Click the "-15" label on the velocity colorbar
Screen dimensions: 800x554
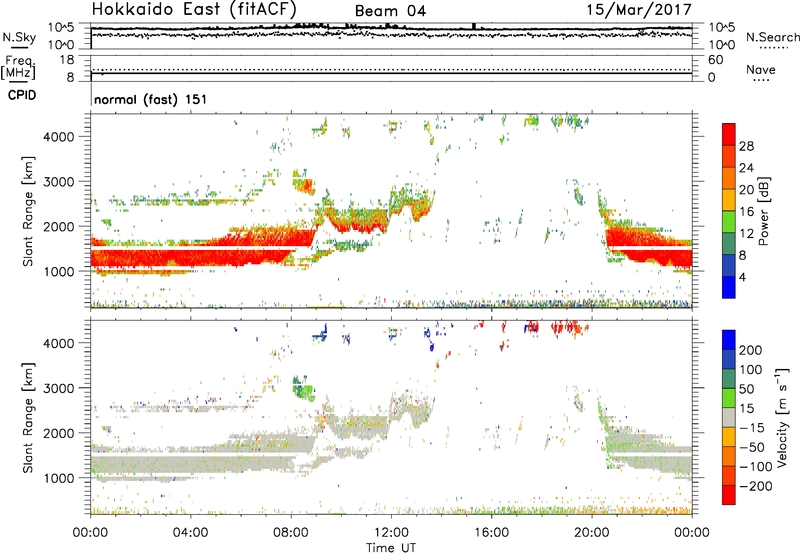click(x=752, y=427)
